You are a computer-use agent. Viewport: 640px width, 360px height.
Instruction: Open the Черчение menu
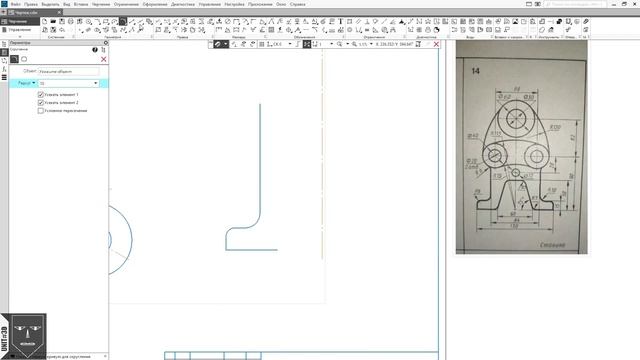pyautogui.click(x=101, y=4)
